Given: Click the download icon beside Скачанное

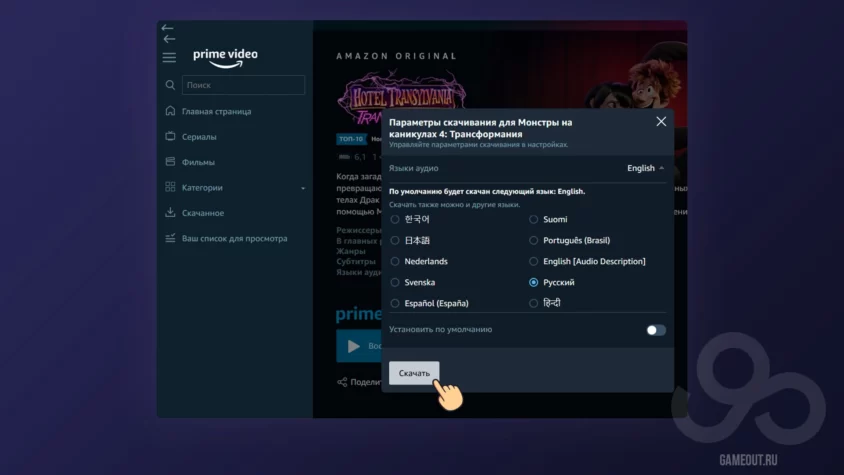Looking at the screenshot, I should (x=170, y=212).
